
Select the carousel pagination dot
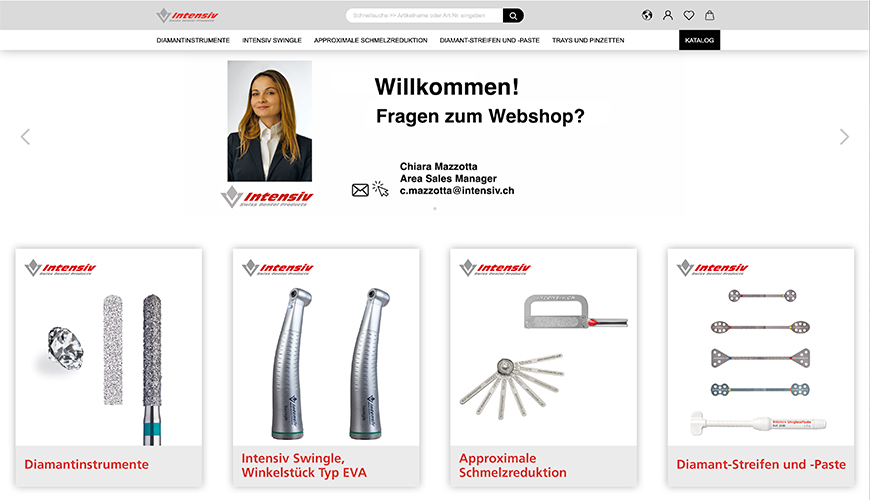pos(435,209)
